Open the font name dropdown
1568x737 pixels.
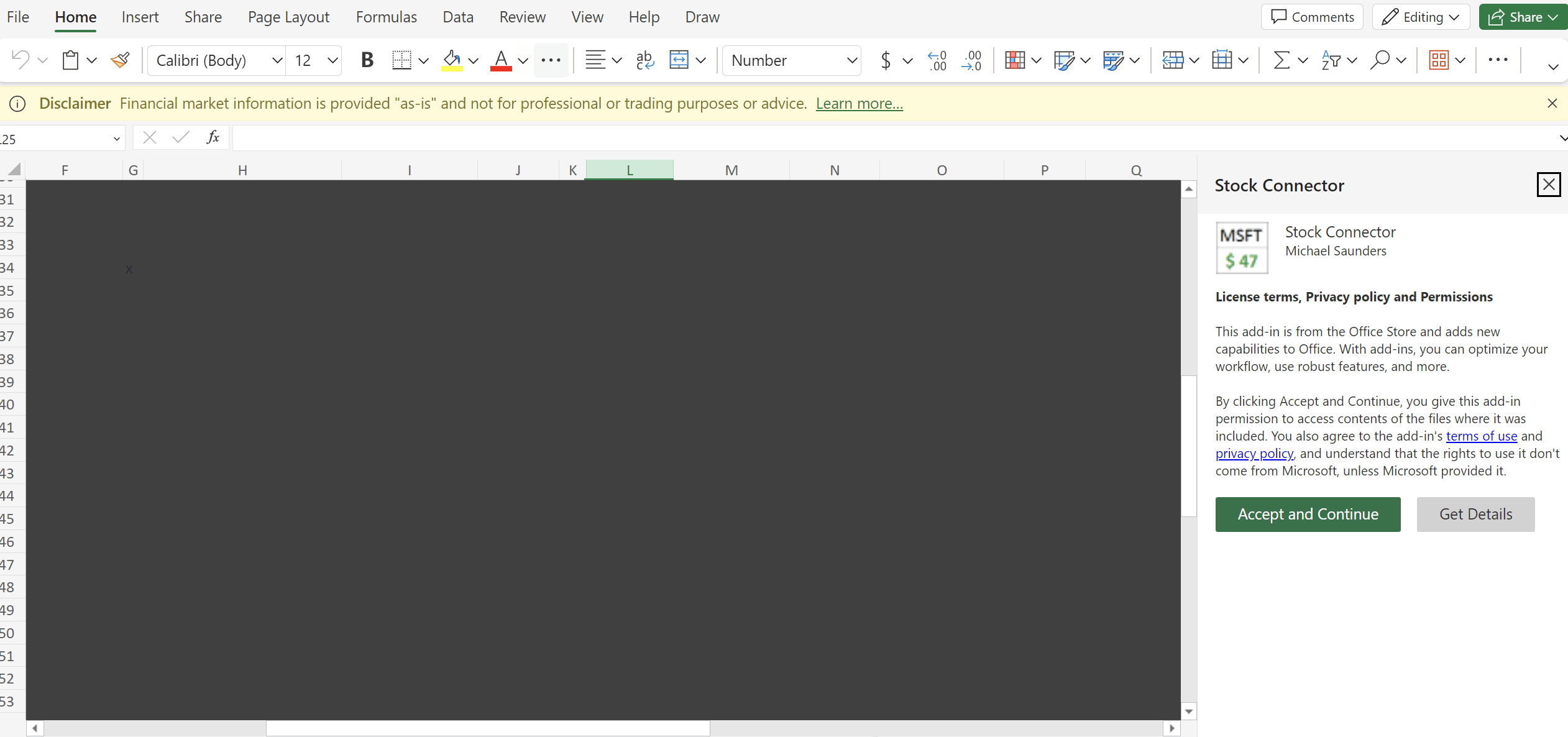pyautogui.click(x=277, y=60)
